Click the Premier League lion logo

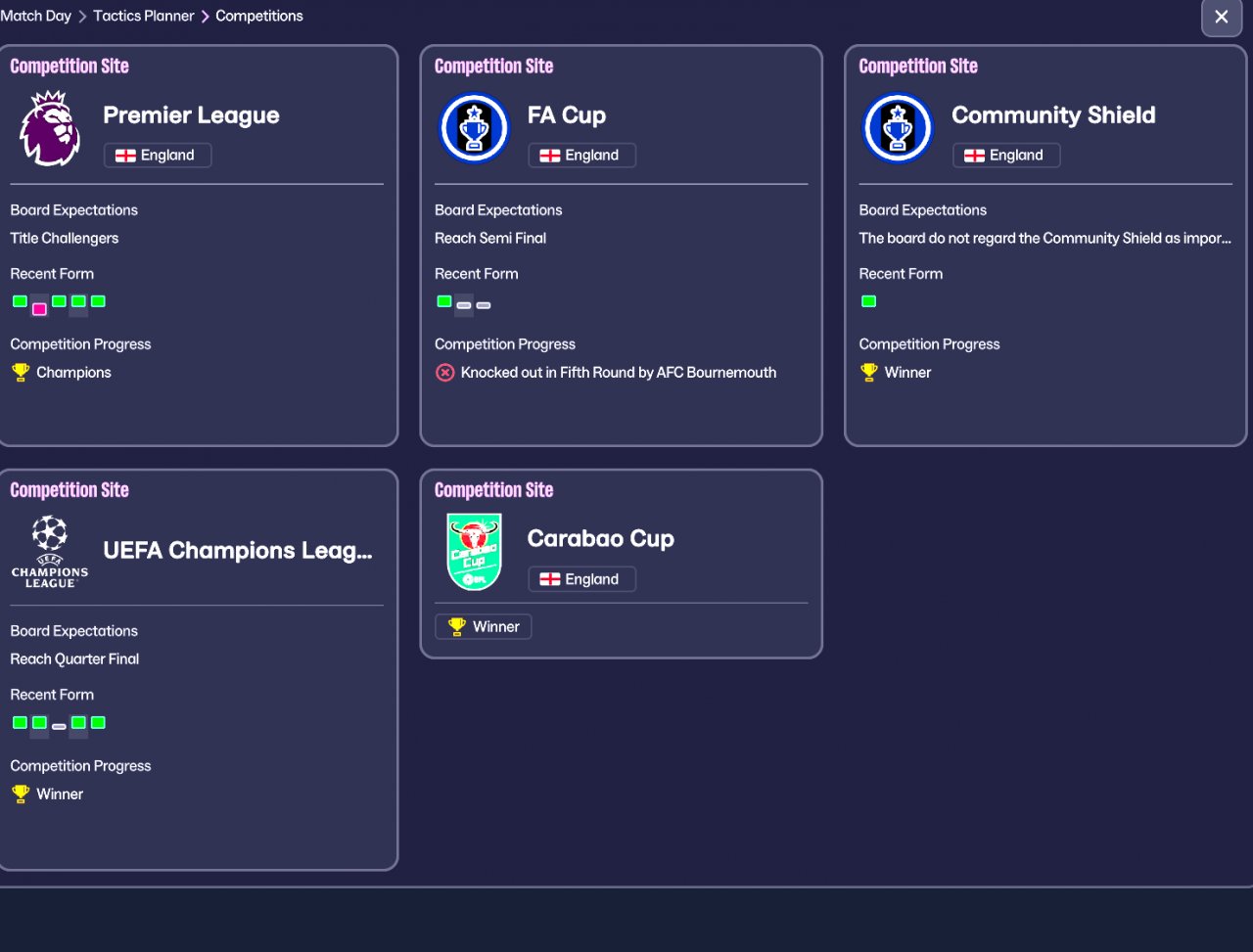(50, 128)
